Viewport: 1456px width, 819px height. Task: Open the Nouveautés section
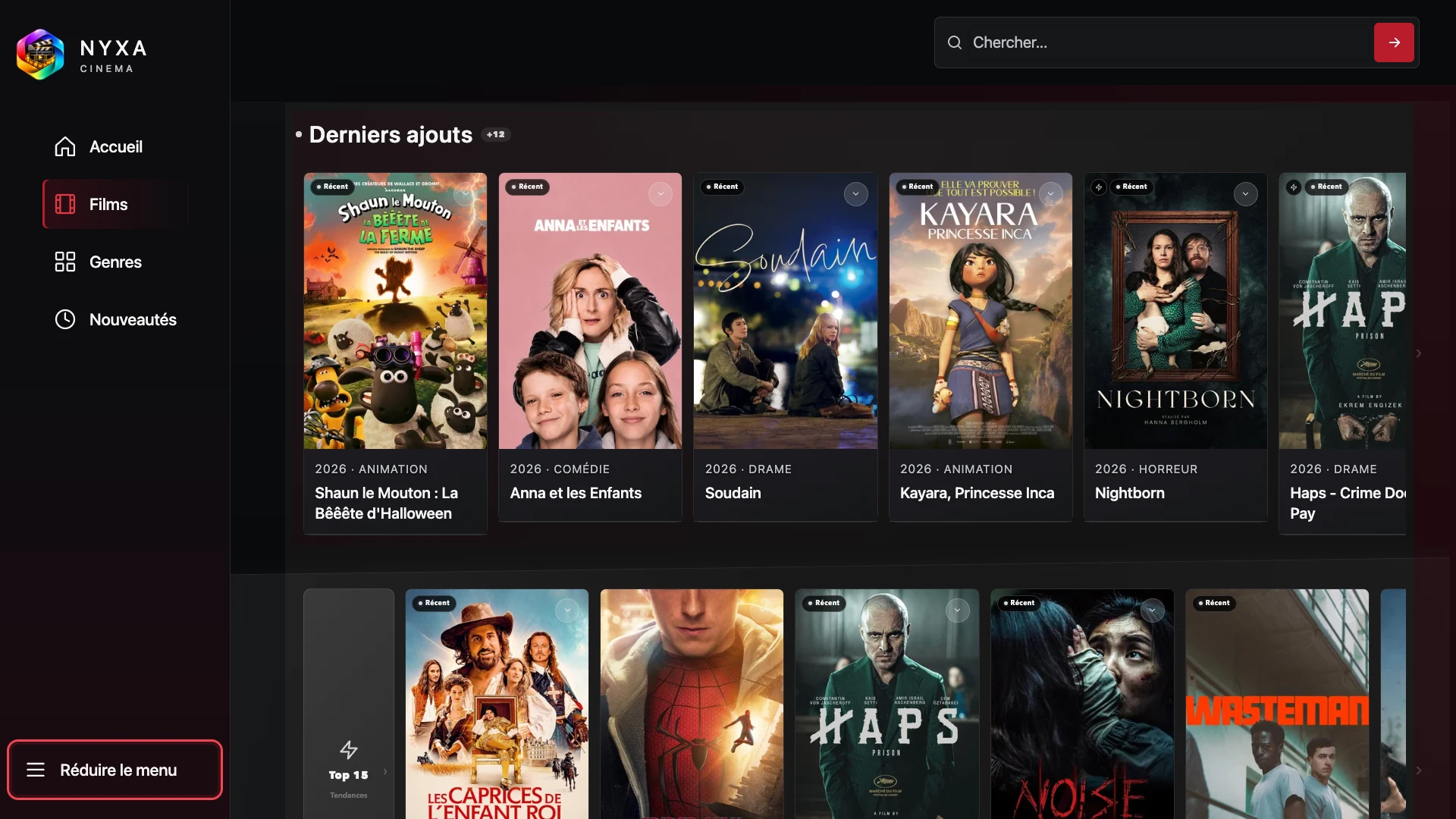(115, 319)
